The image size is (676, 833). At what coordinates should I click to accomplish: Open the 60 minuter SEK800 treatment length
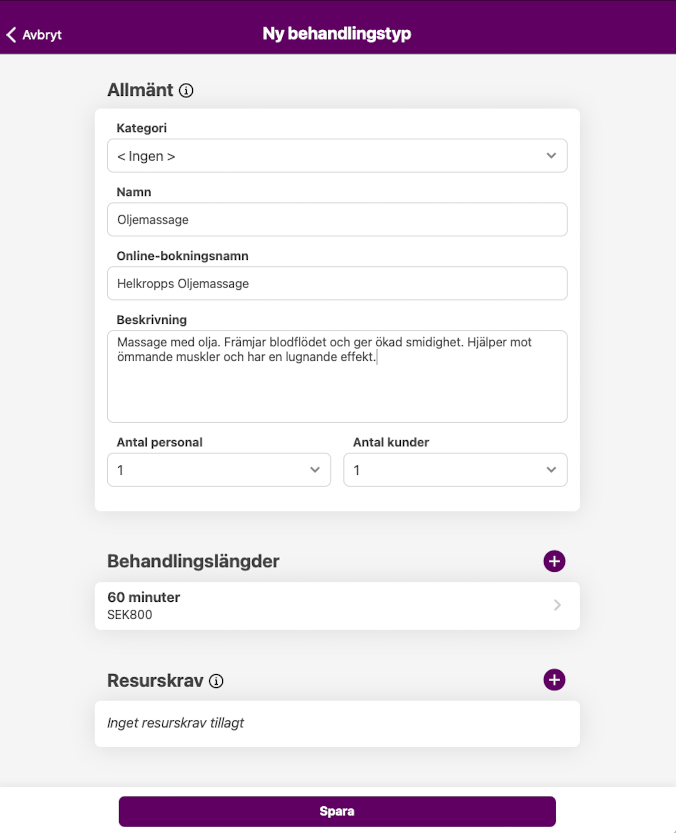[x=320, y=605]
